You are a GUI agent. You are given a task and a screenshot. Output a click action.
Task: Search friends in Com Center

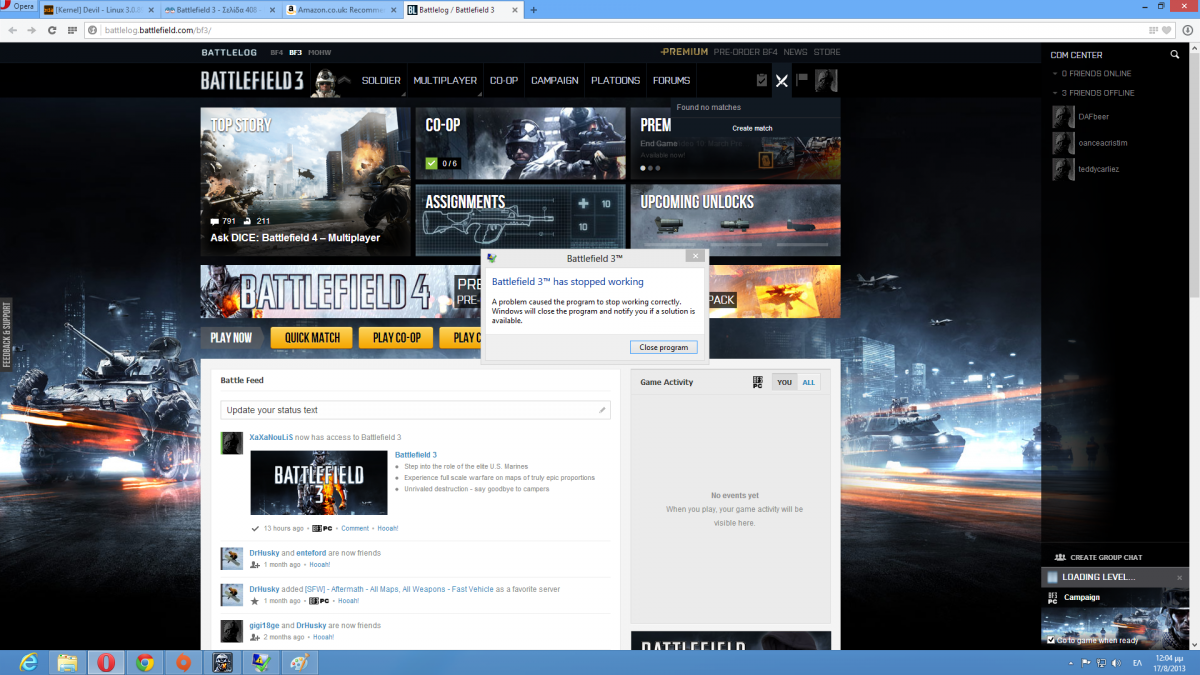(1175, 55)
